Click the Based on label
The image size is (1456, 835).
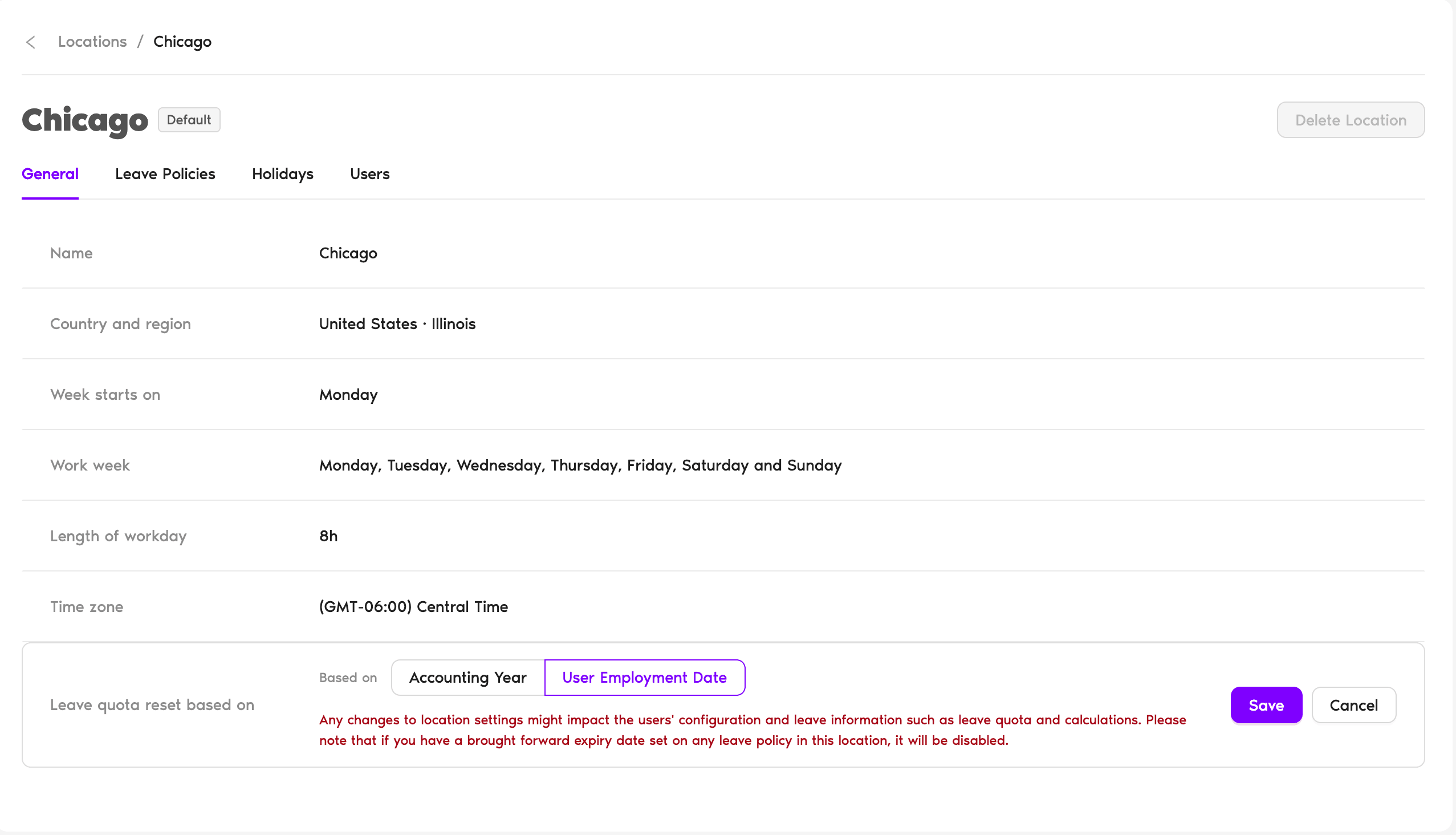coord(348,677)
